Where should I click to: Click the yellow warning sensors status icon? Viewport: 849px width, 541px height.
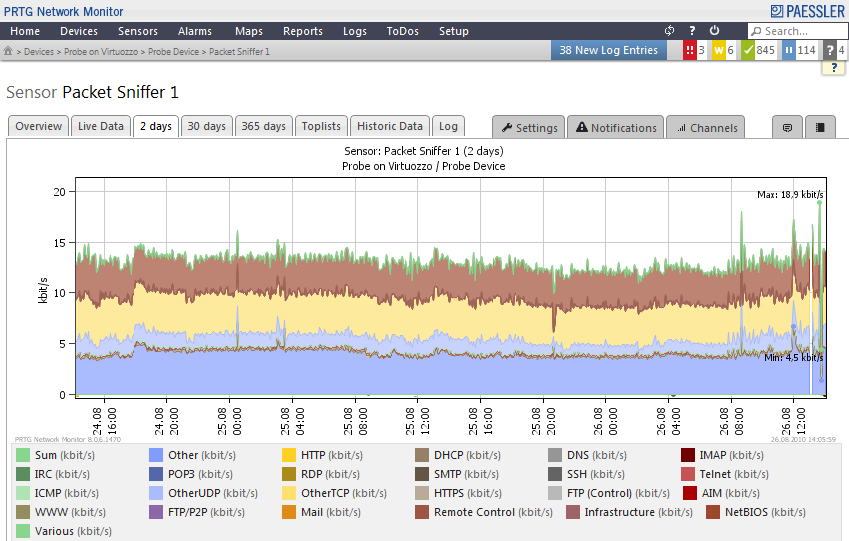(719, 50)
